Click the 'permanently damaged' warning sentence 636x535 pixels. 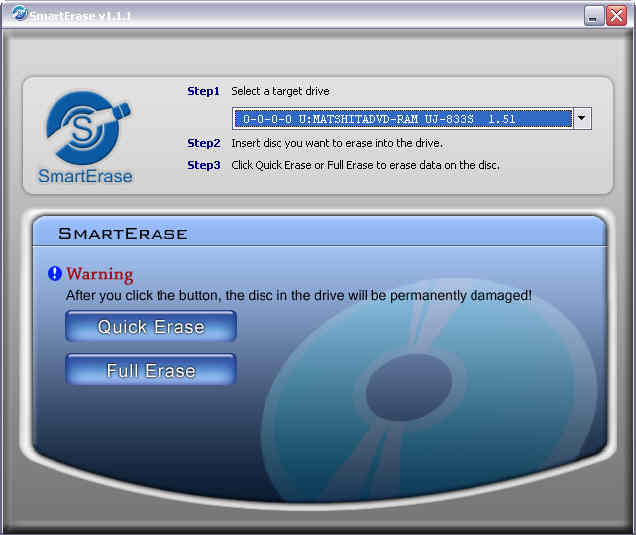[x=299, y=295]
